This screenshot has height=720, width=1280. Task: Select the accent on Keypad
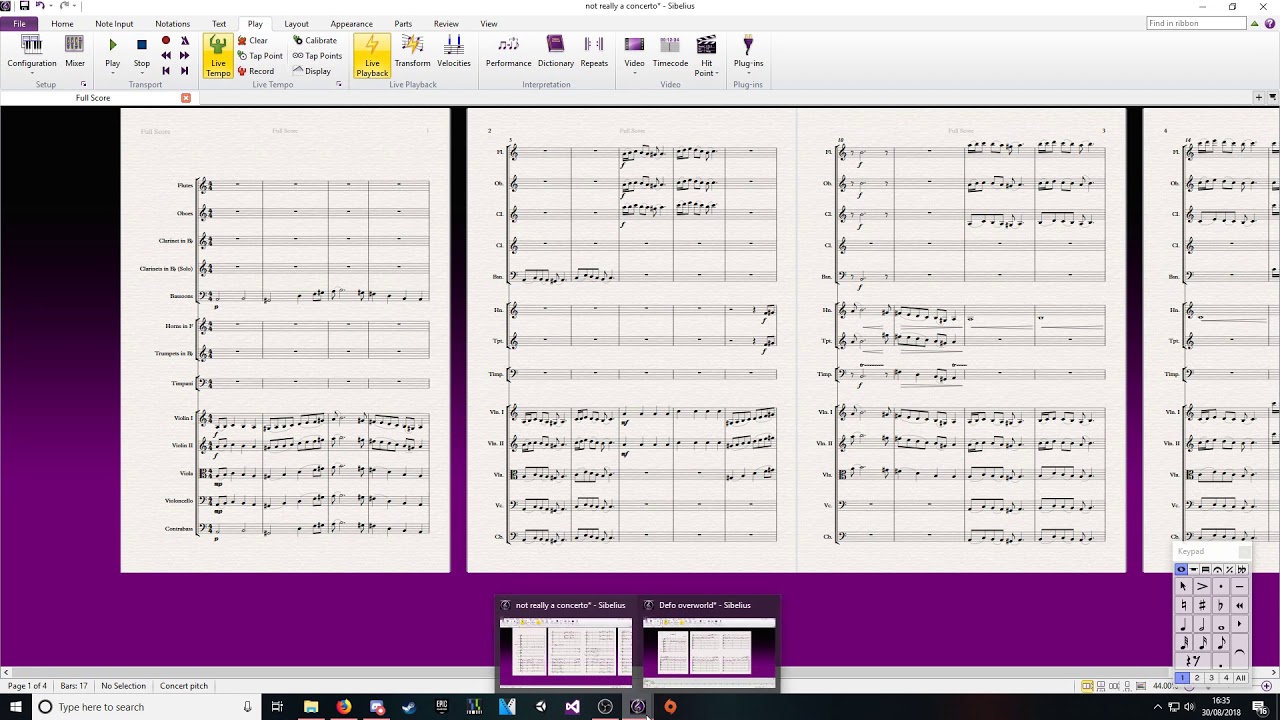[1202, 586]
